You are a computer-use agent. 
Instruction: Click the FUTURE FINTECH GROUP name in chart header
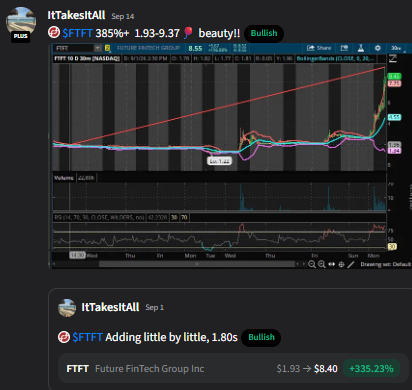pos(148,48)
